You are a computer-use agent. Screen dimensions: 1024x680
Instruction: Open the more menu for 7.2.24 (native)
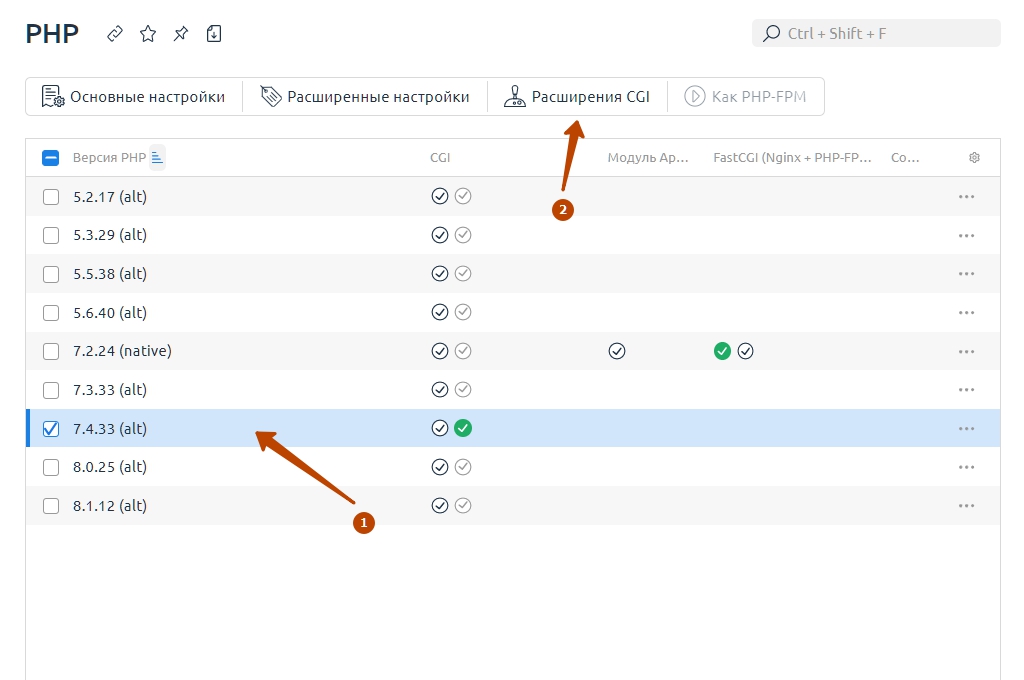click(x=967, y=351)
